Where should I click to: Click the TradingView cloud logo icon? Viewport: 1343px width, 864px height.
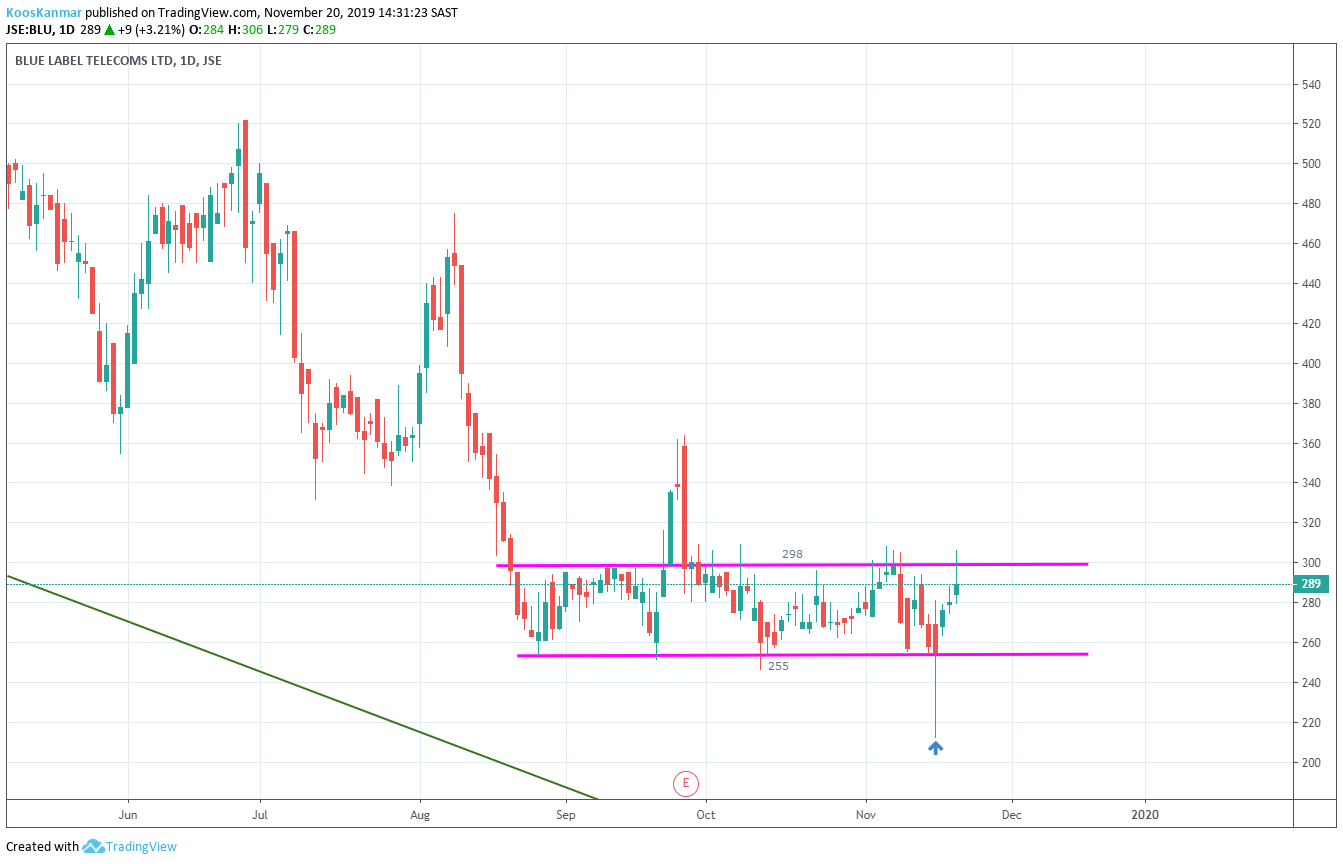[93, 847]
